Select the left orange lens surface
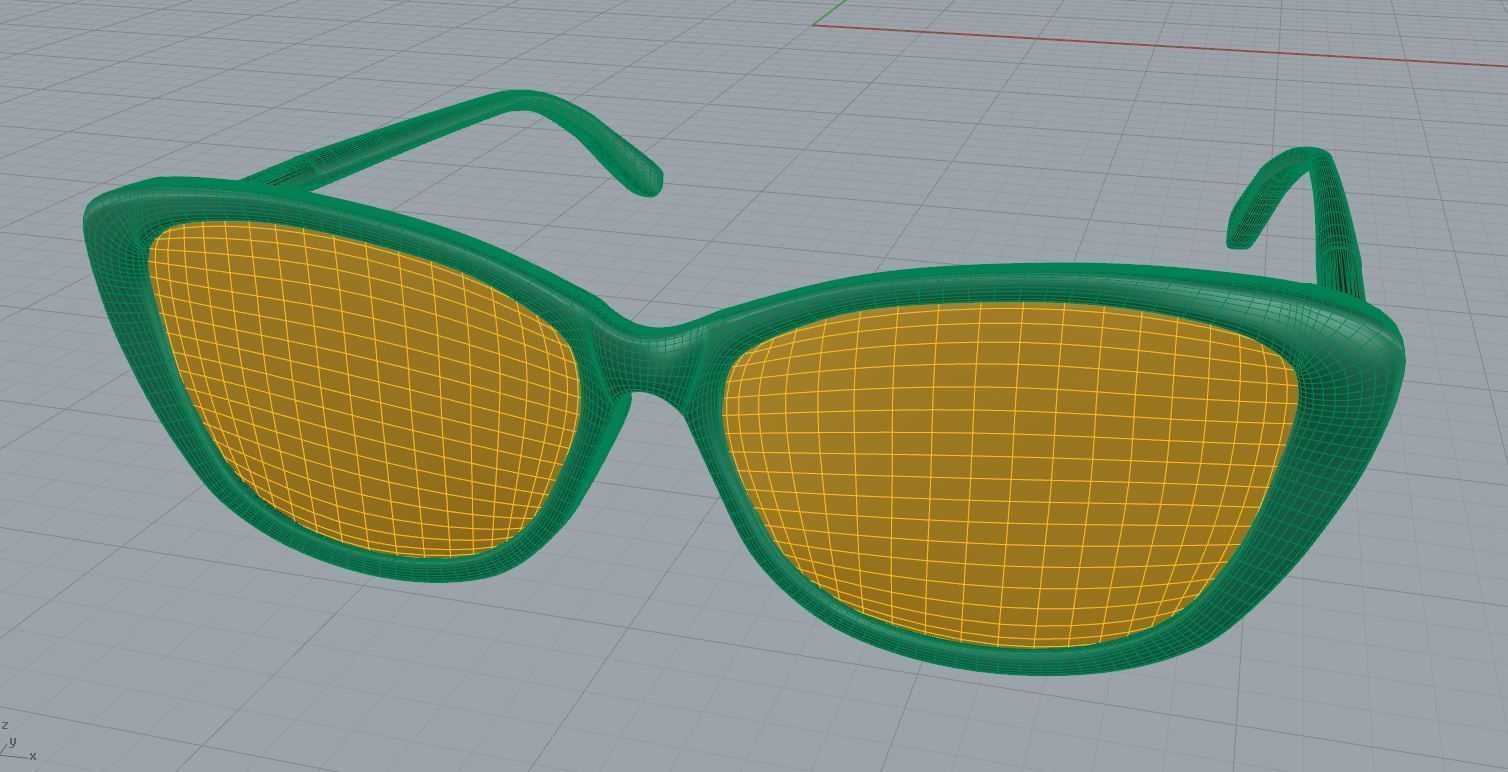This screenshot has height=772, width=1508. [x=365, y=390]
